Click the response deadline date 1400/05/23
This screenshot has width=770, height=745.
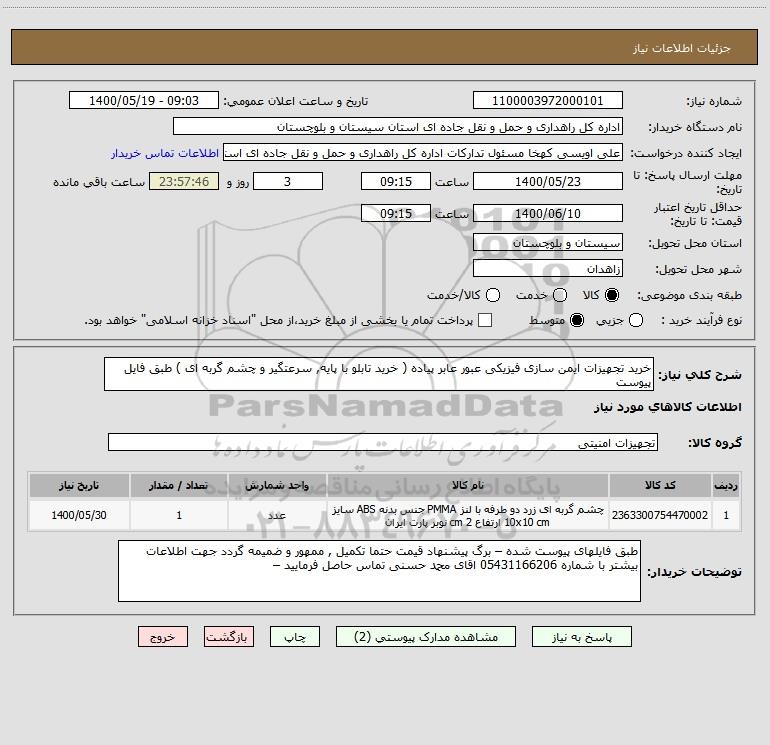click(x=548, y=181)
